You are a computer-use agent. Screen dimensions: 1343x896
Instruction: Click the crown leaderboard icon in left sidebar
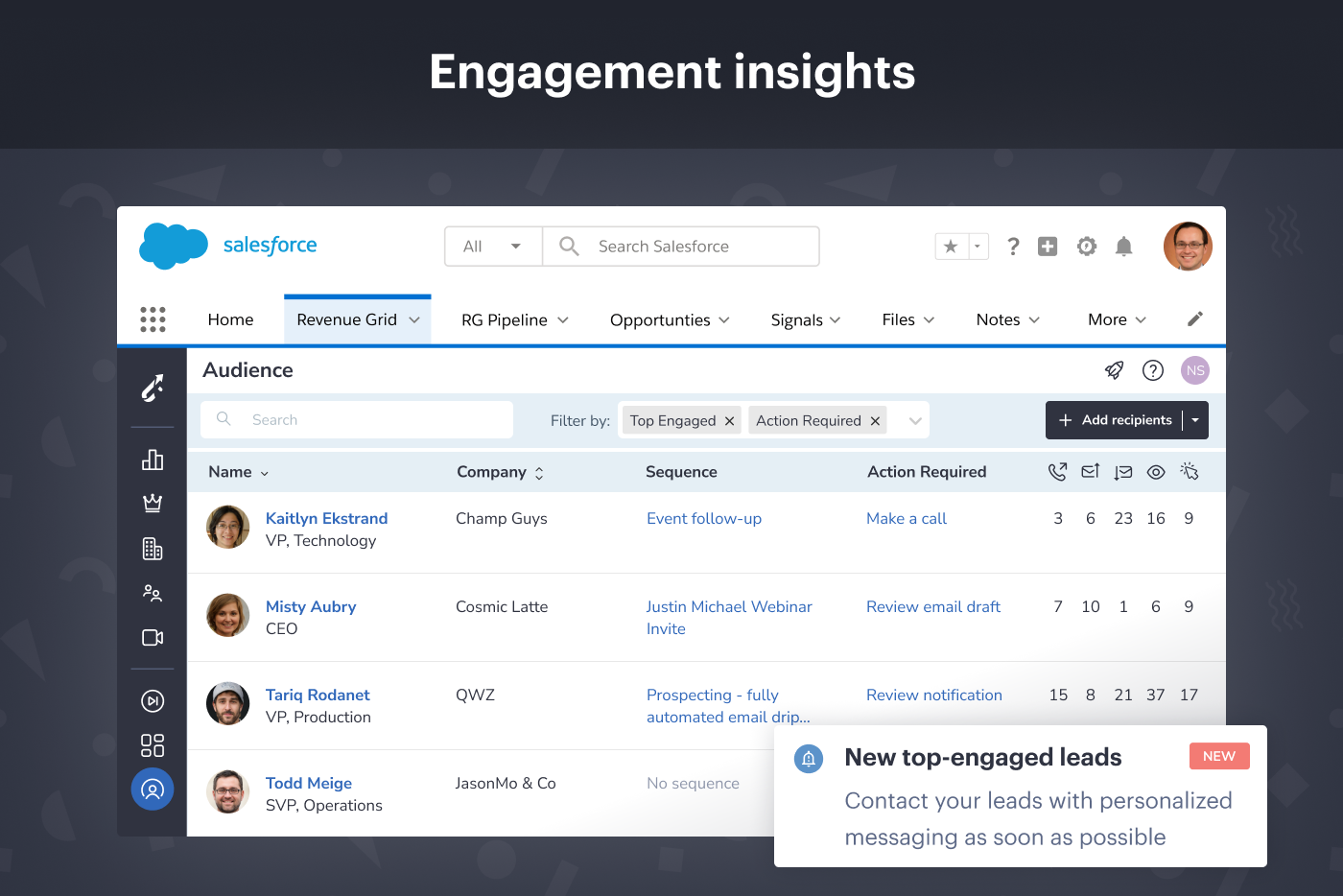[153, 503]
